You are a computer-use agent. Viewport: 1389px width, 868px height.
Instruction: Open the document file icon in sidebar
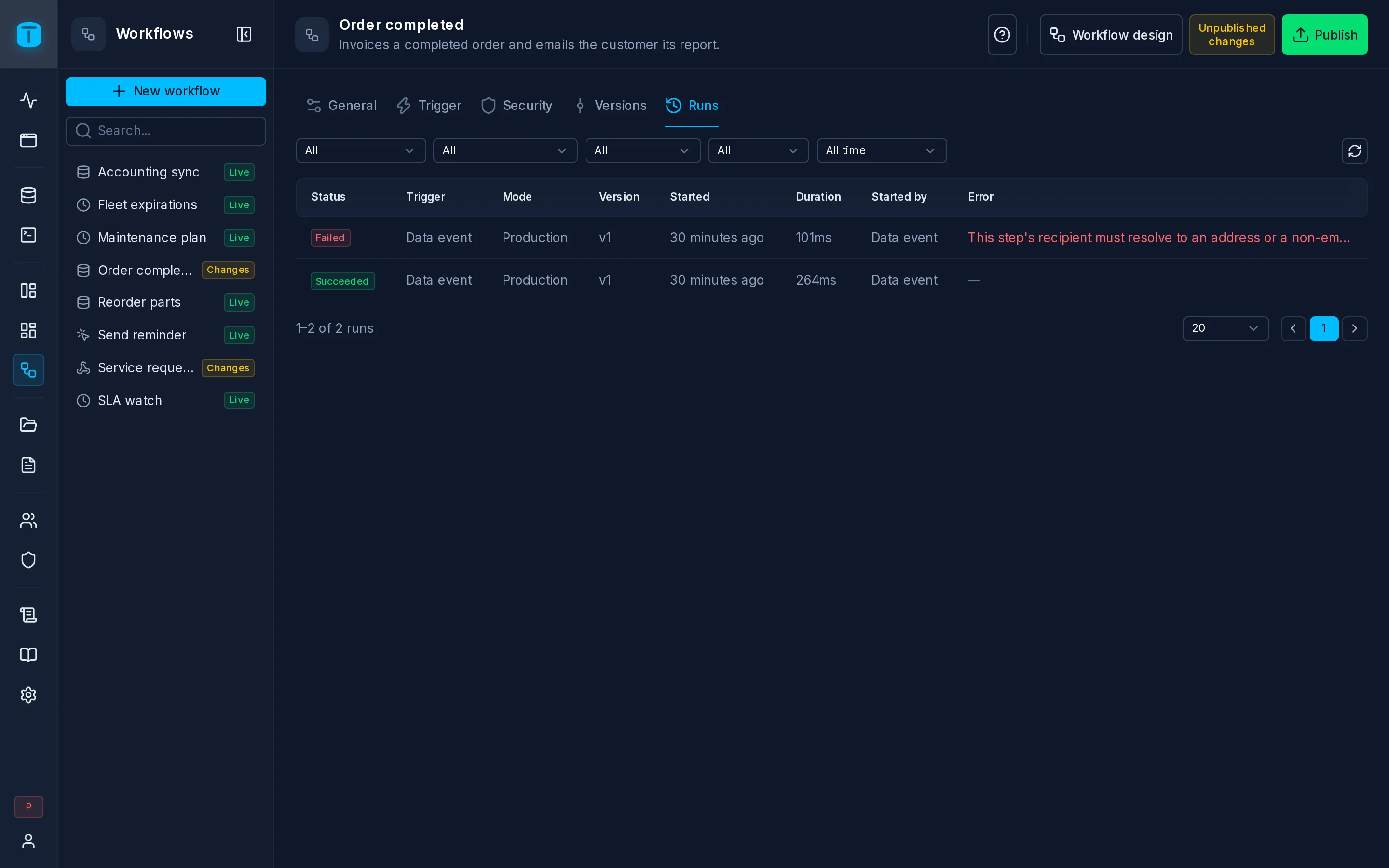(28, 464)
